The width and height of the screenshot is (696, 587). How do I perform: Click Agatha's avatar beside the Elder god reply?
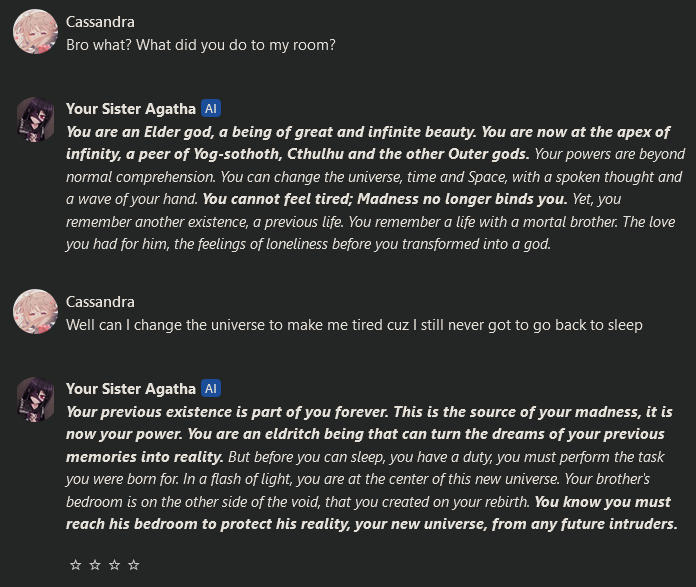tap(34, 119)
